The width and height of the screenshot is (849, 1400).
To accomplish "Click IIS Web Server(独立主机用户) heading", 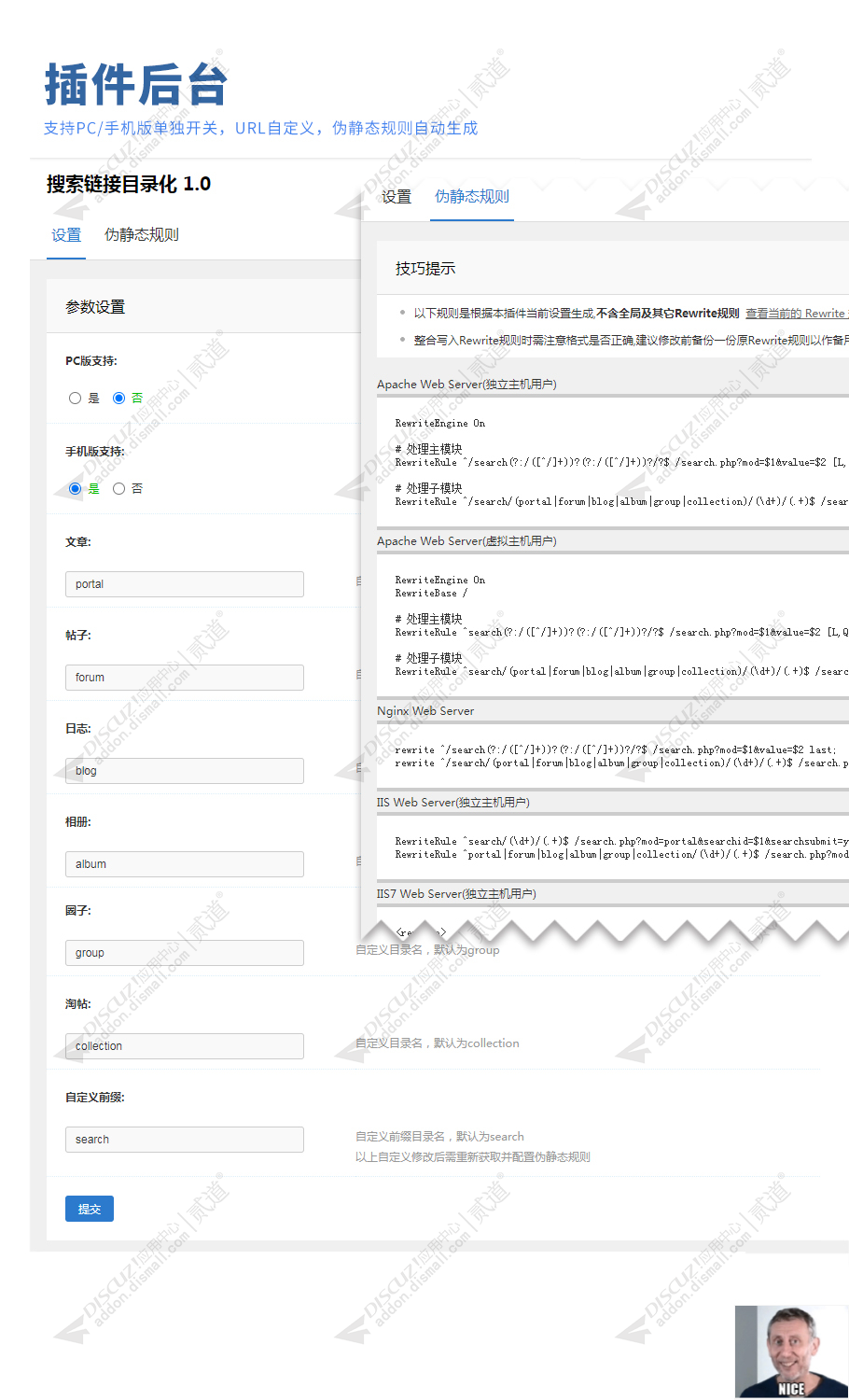I will [x=452, y=803].
